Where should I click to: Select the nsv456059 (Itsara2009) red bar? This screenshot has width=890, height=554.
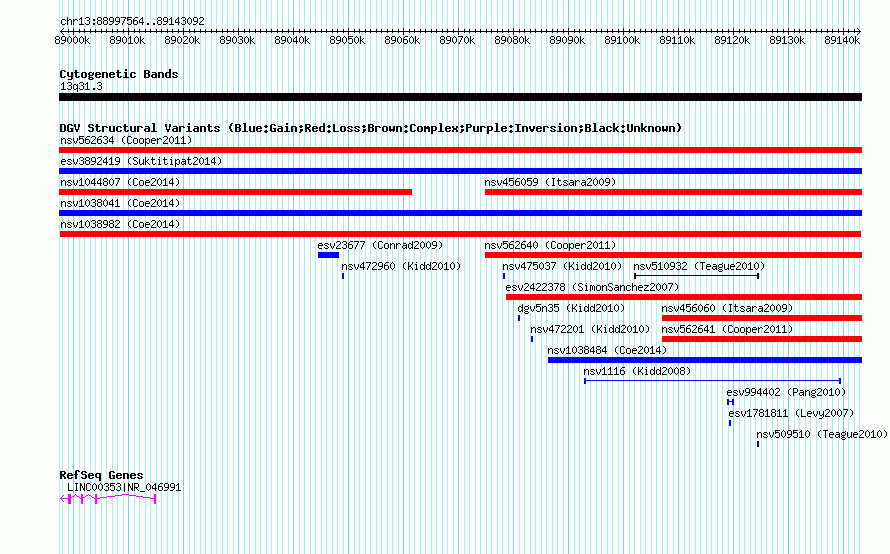[673, 192]
